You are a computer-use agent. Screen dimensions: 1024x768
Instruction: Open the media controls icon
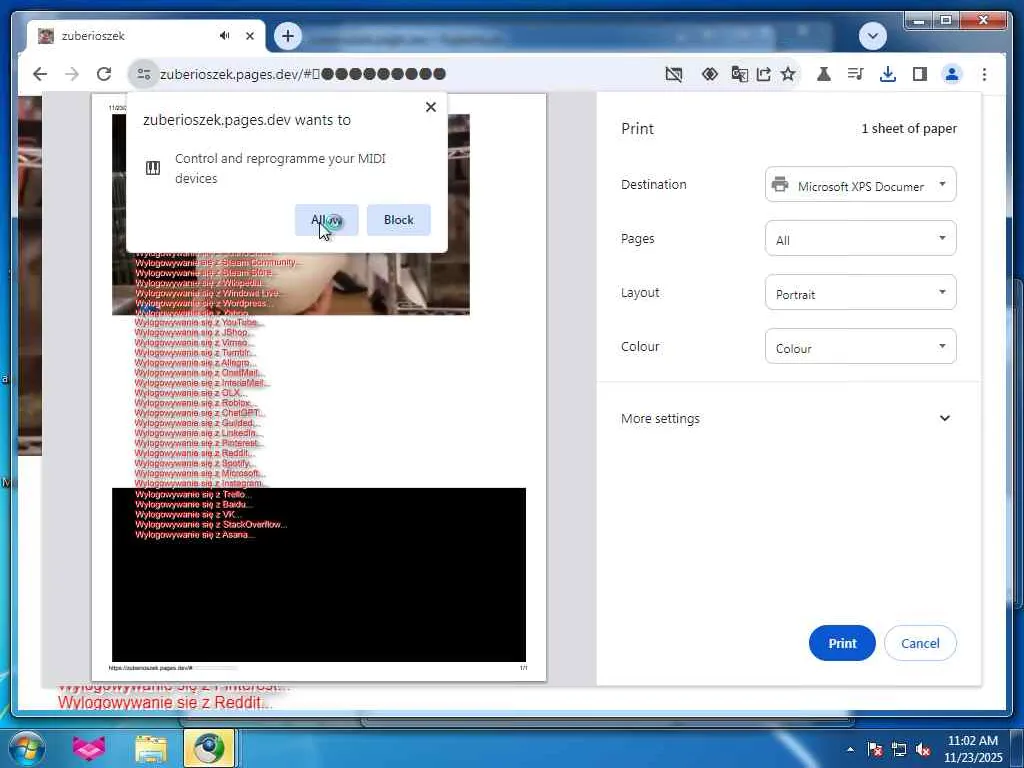click(x=856, y=74)
